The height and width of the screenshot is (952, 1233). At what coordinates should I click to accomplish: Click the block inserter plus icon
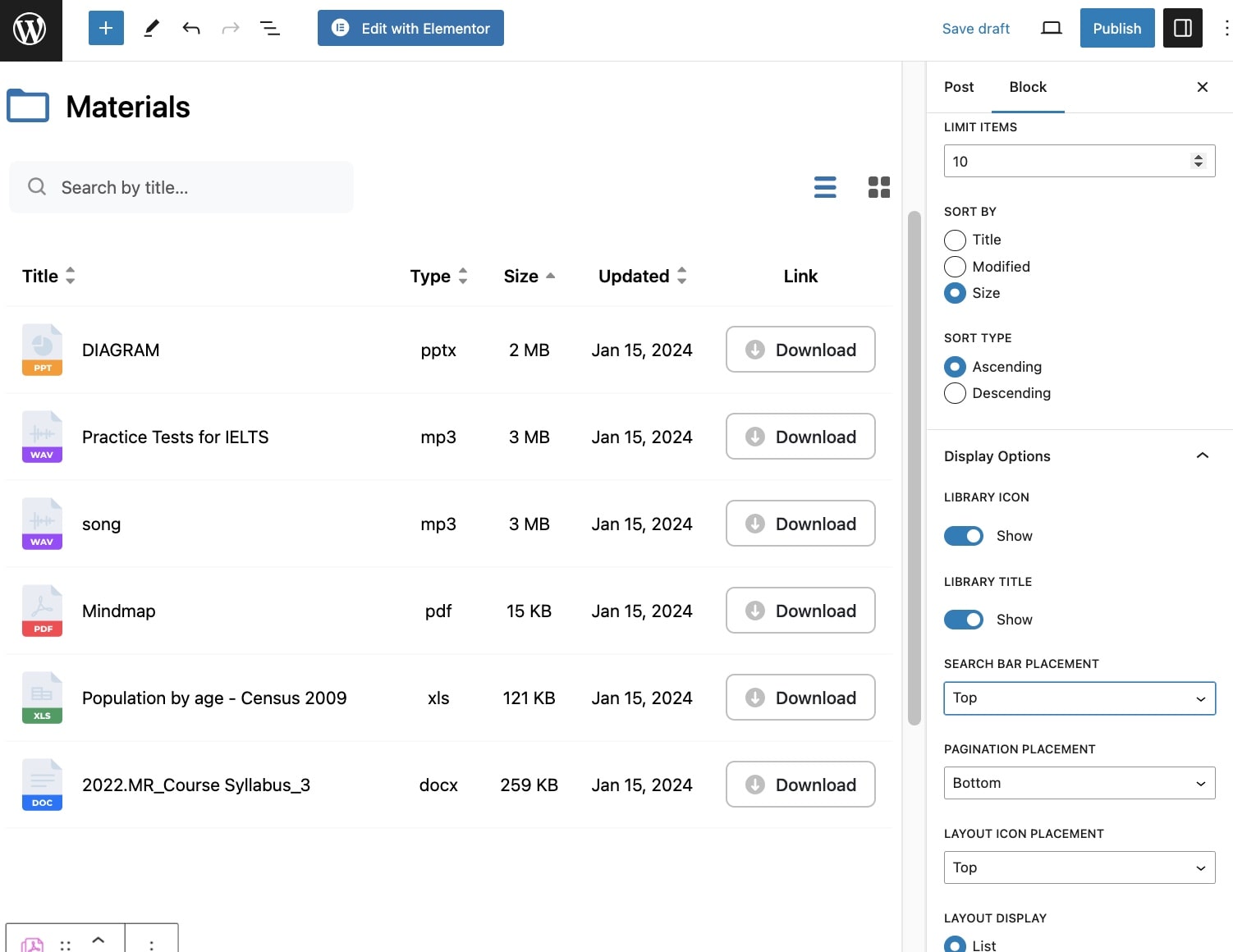click(106, 28)
